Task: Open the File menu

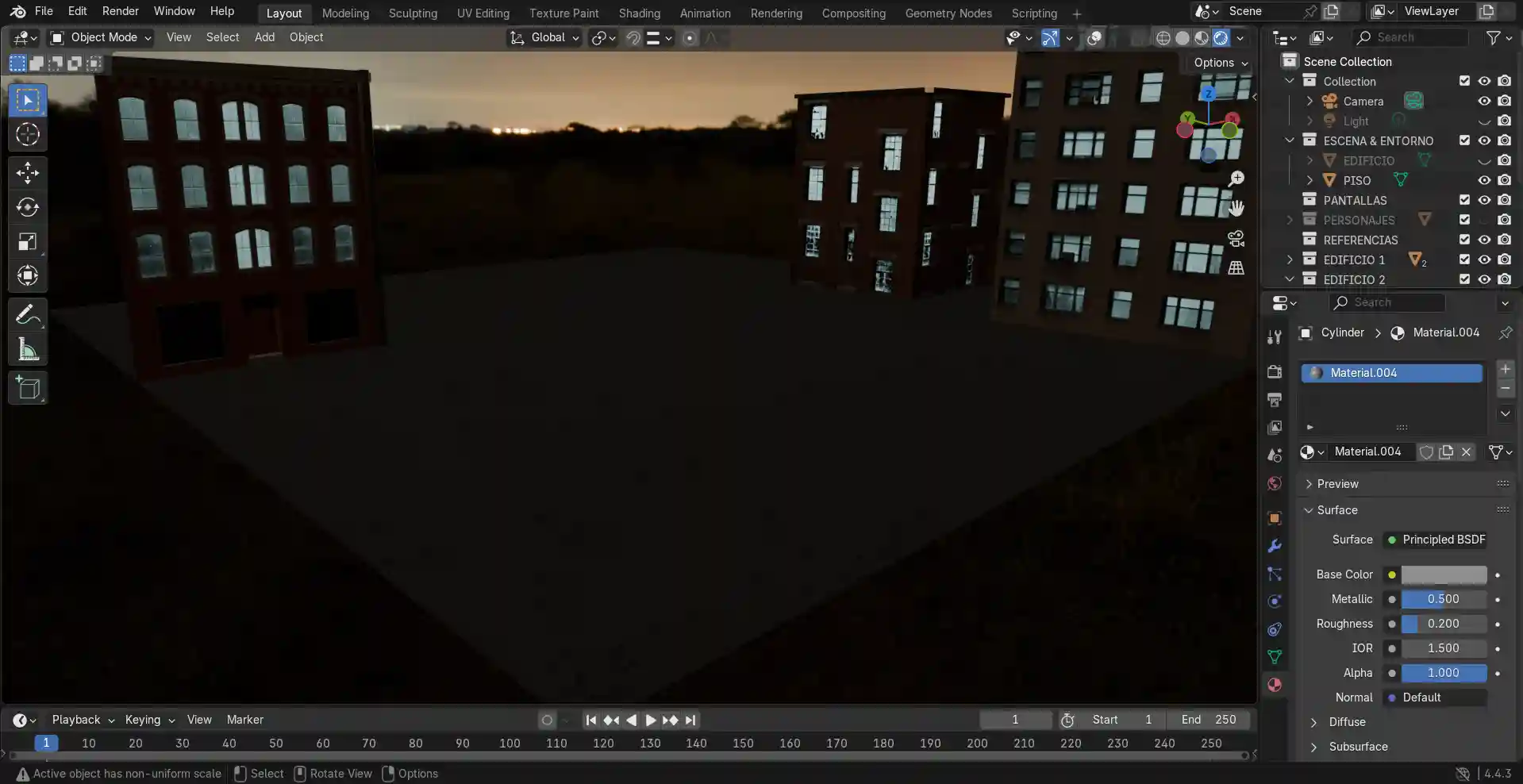Action: tap(44, 11)
